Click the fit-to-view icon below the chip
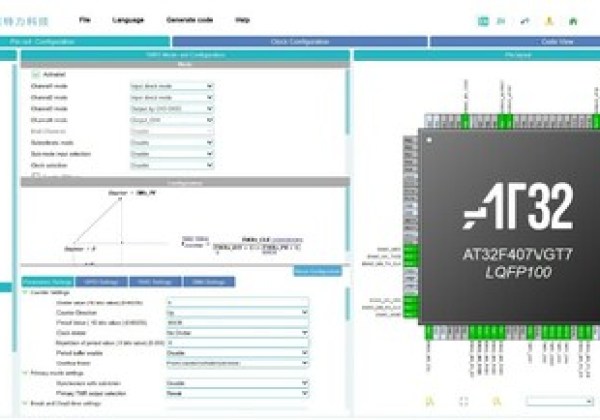The height and width of the screenshot is (420, 600). point(463,401)
